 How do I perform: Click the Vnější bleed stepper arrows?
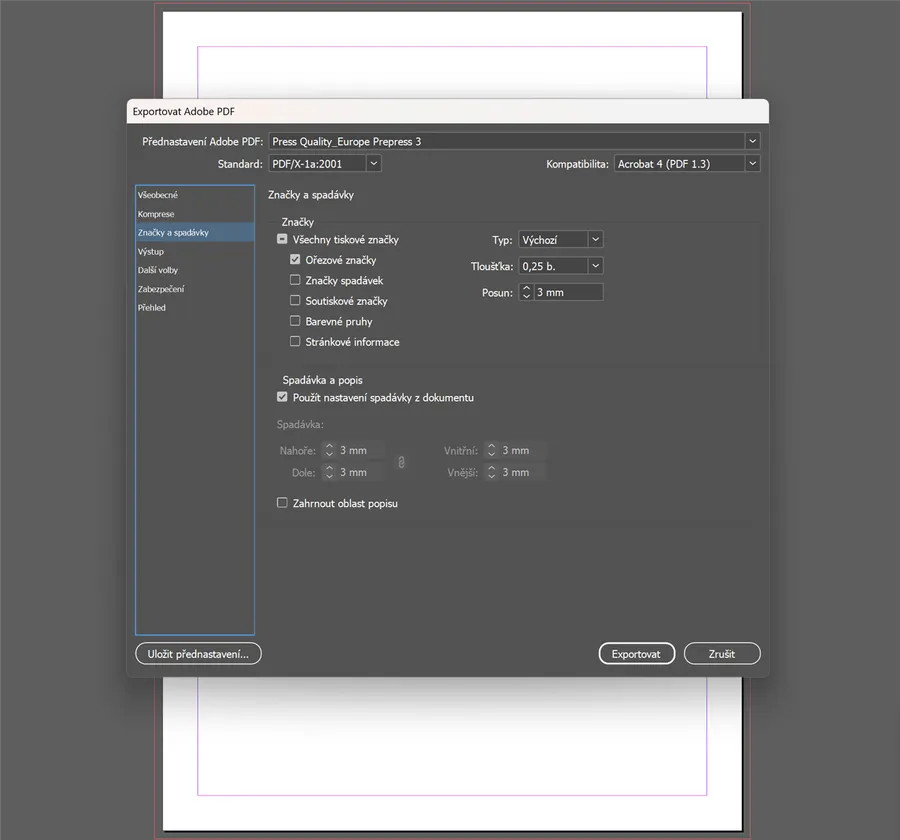pos(491,472)
